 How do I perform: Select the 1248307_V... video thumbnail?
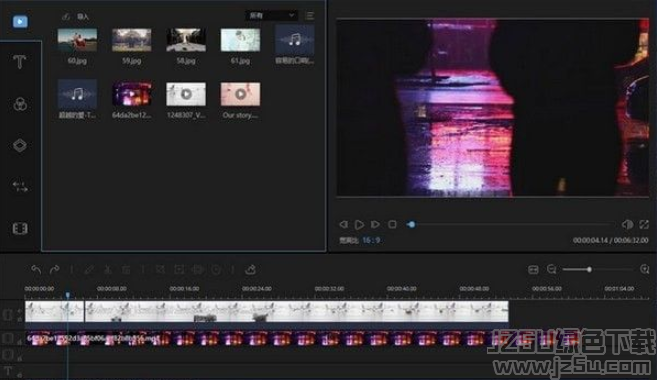tap(186, 94)
